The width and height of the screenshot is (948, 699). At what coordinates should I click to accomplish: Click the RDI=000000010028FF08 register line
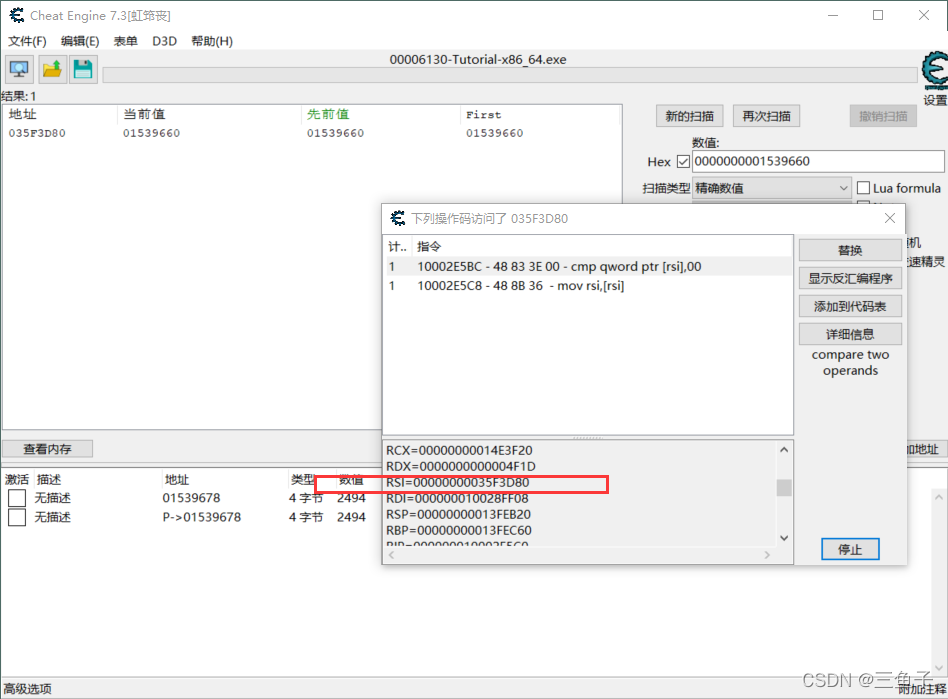point(457,498)
